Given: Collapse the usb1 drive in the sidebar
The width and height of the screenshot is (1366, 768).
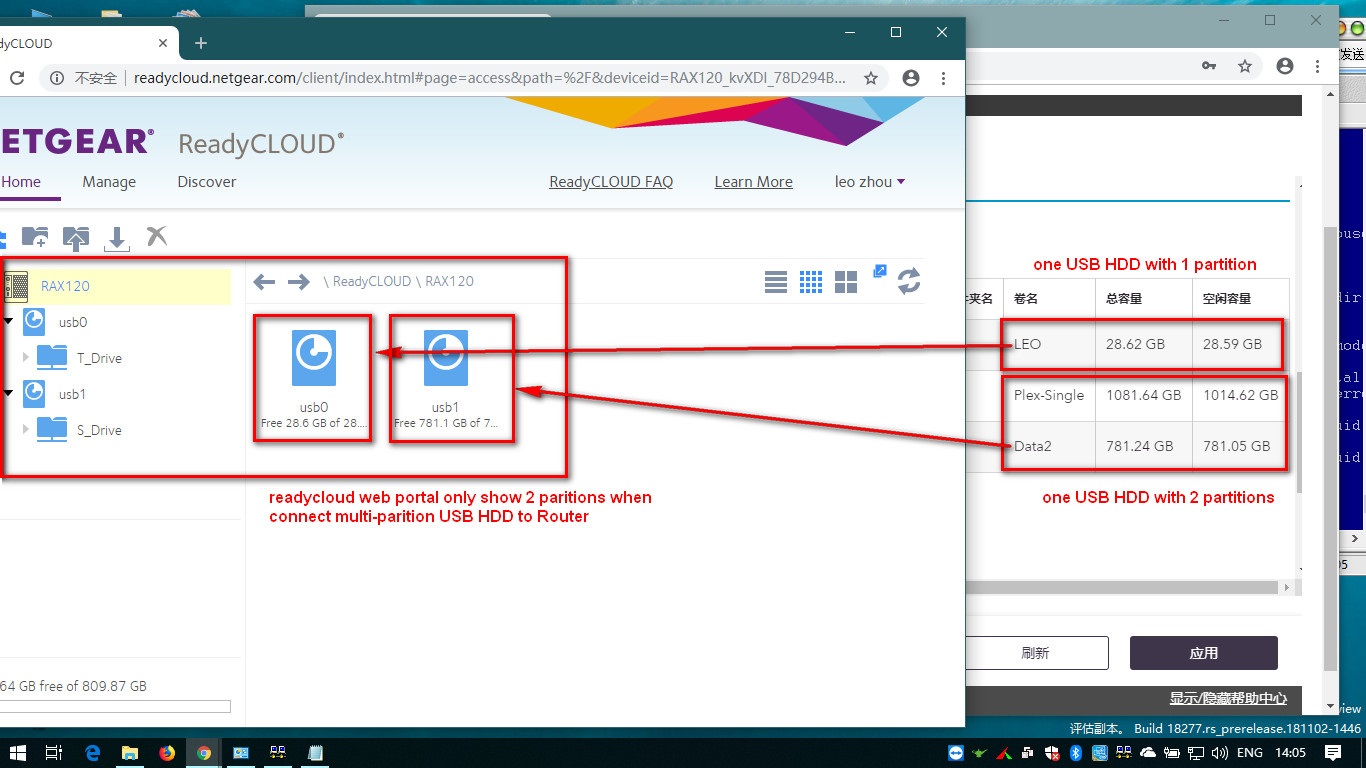Looking at the screenshot, I should [x=8, y=393].
